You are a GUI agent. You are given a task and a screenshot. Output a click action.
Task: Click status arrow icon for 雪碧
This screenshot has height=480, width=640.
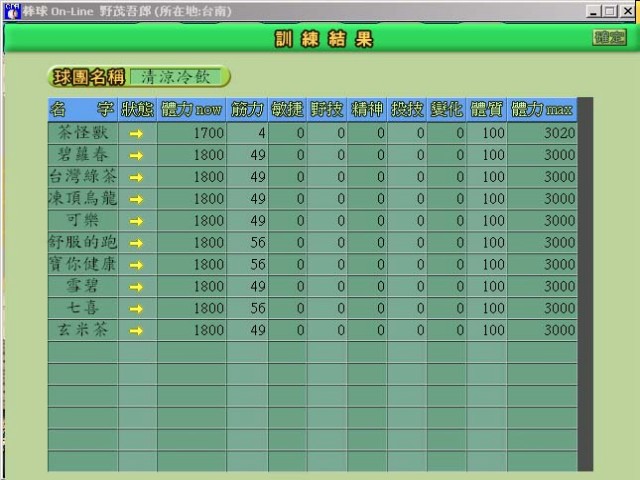pos(137,286)
